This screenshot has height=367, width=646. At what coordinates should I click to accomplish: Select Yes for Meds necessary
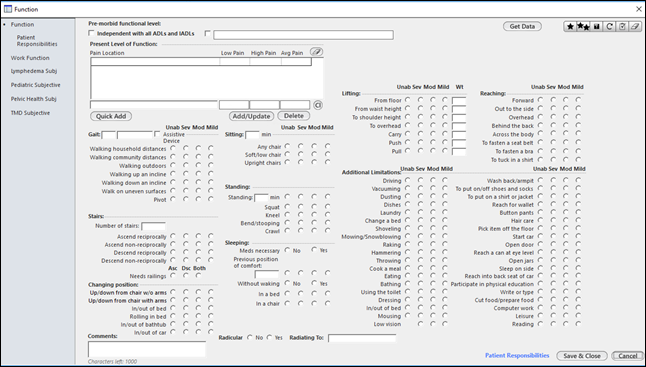(x=314, y=250)
